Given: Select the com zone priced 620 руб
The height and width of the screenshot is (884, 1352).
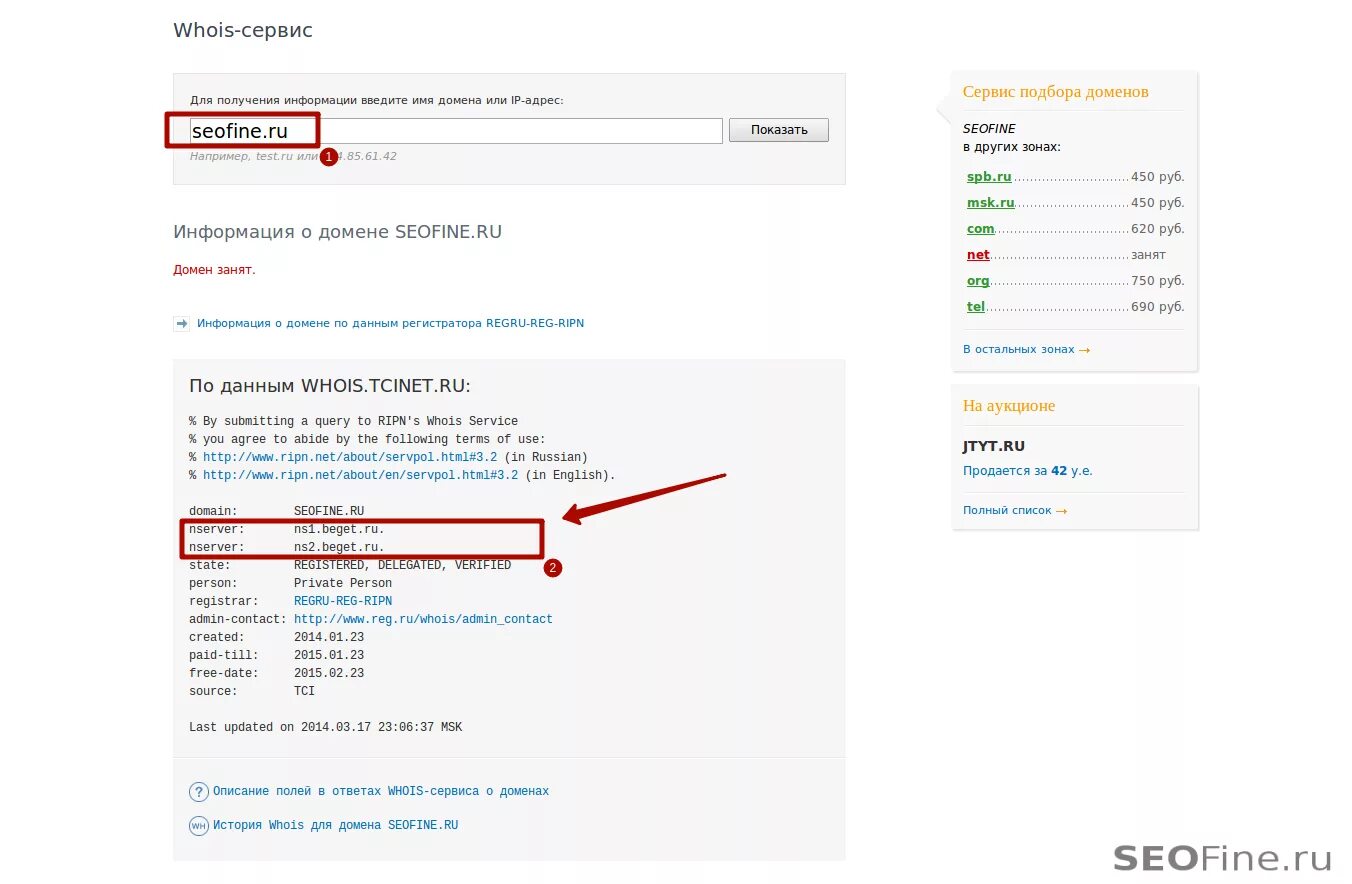Looking at the screenshot, I should pyautogui.click(x=979, y=228).
